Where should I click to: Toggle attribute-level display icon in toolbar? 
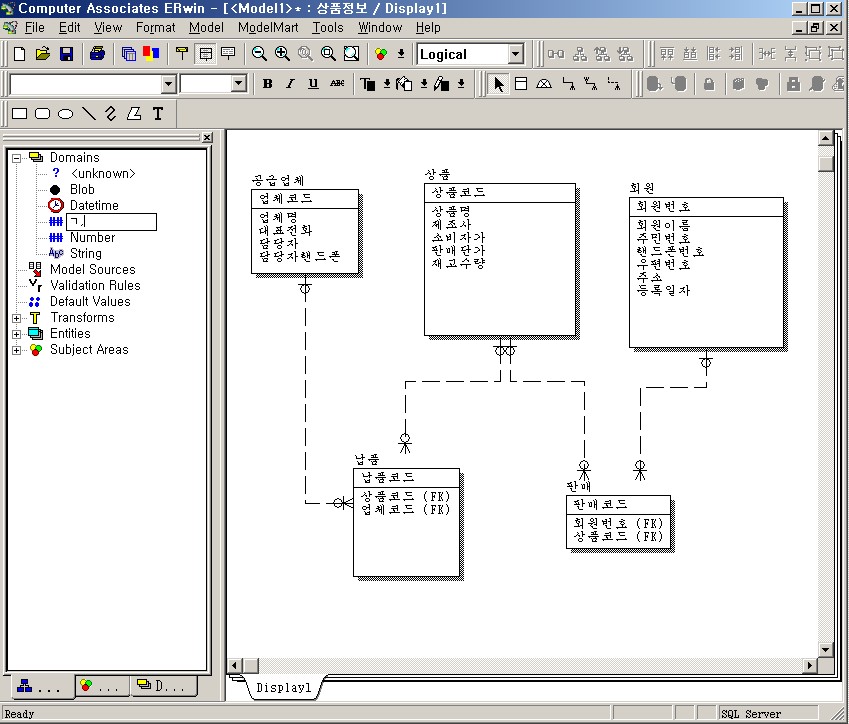[x=206, y=54]
